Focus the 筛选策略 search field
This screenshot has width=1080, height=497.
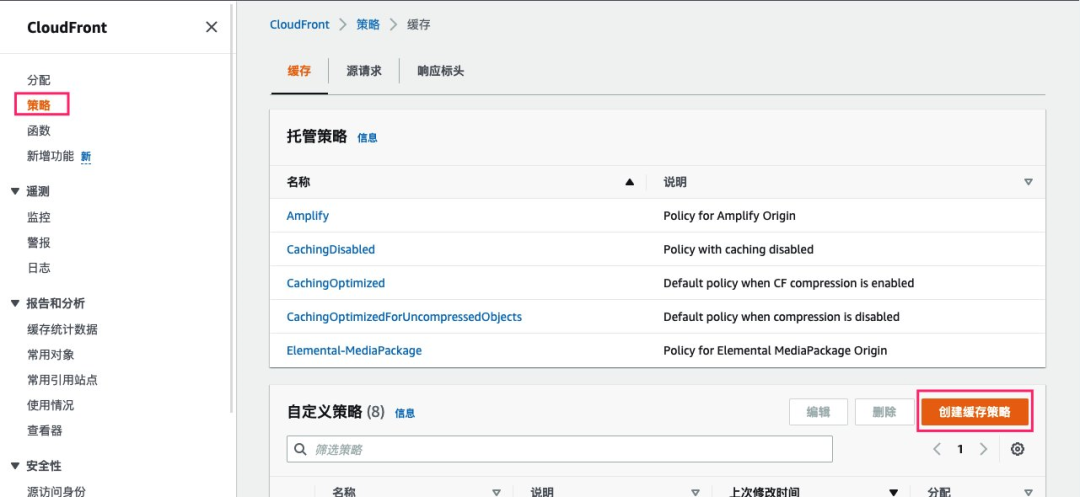[559, 449]
